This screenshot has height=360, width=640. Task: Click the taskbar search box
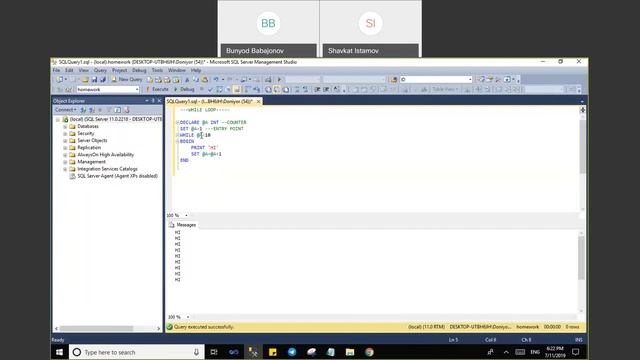tap(137, 352)
